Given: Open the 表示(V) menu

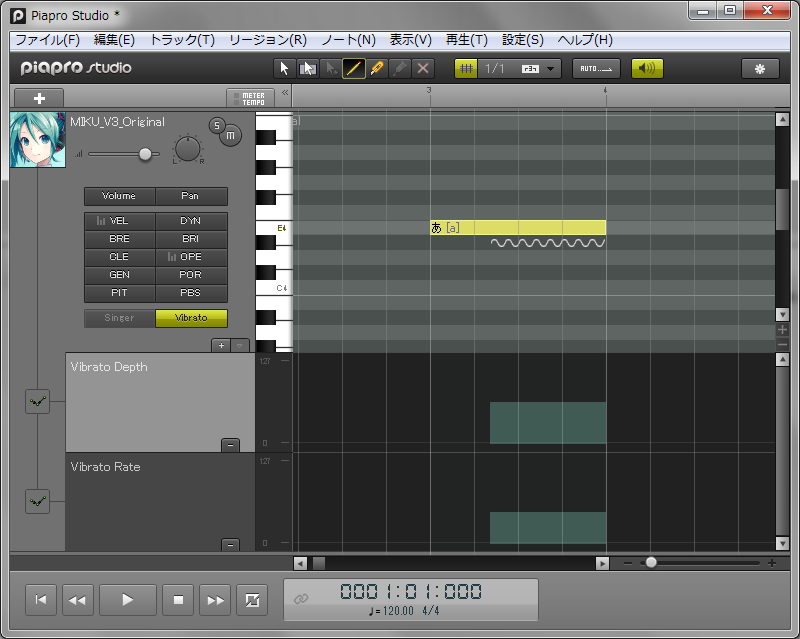Looking at the screenshot, I should tap(411, 40).
